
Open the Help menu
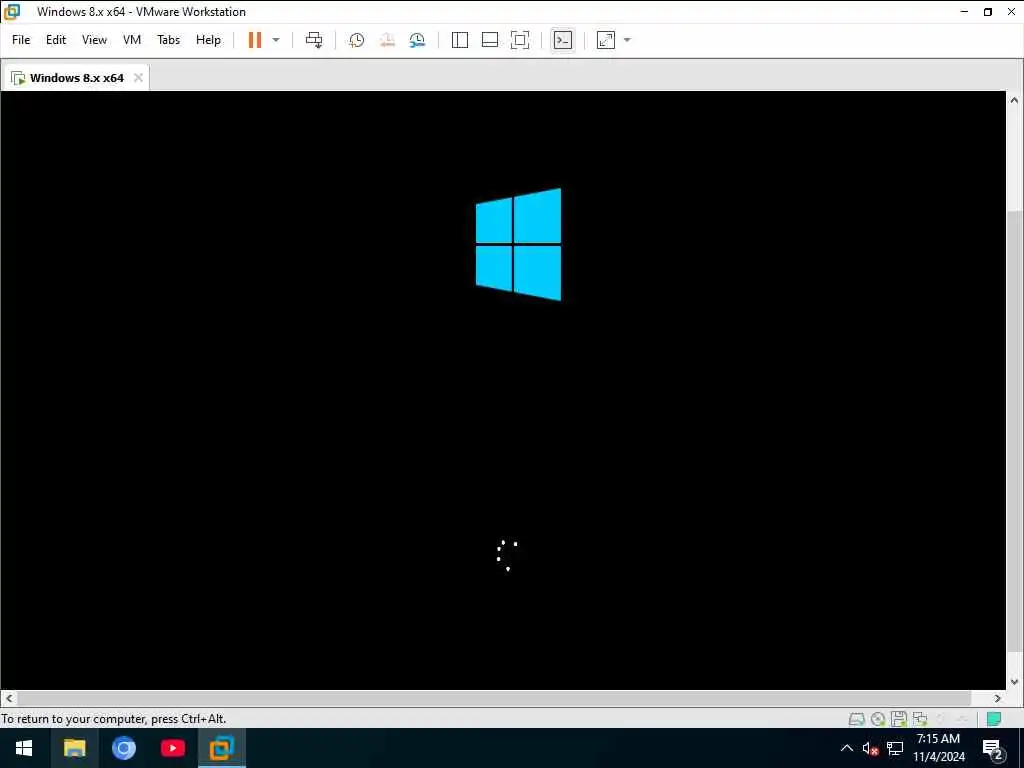pyautogui.click(x=208, y=40)
